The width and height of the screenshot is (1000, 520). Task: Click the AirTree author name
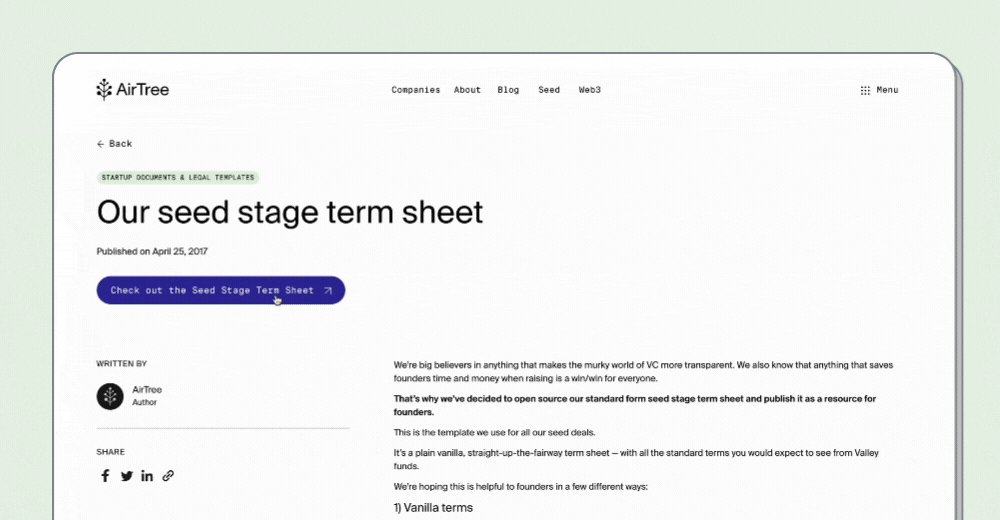(x=147, y=390)
